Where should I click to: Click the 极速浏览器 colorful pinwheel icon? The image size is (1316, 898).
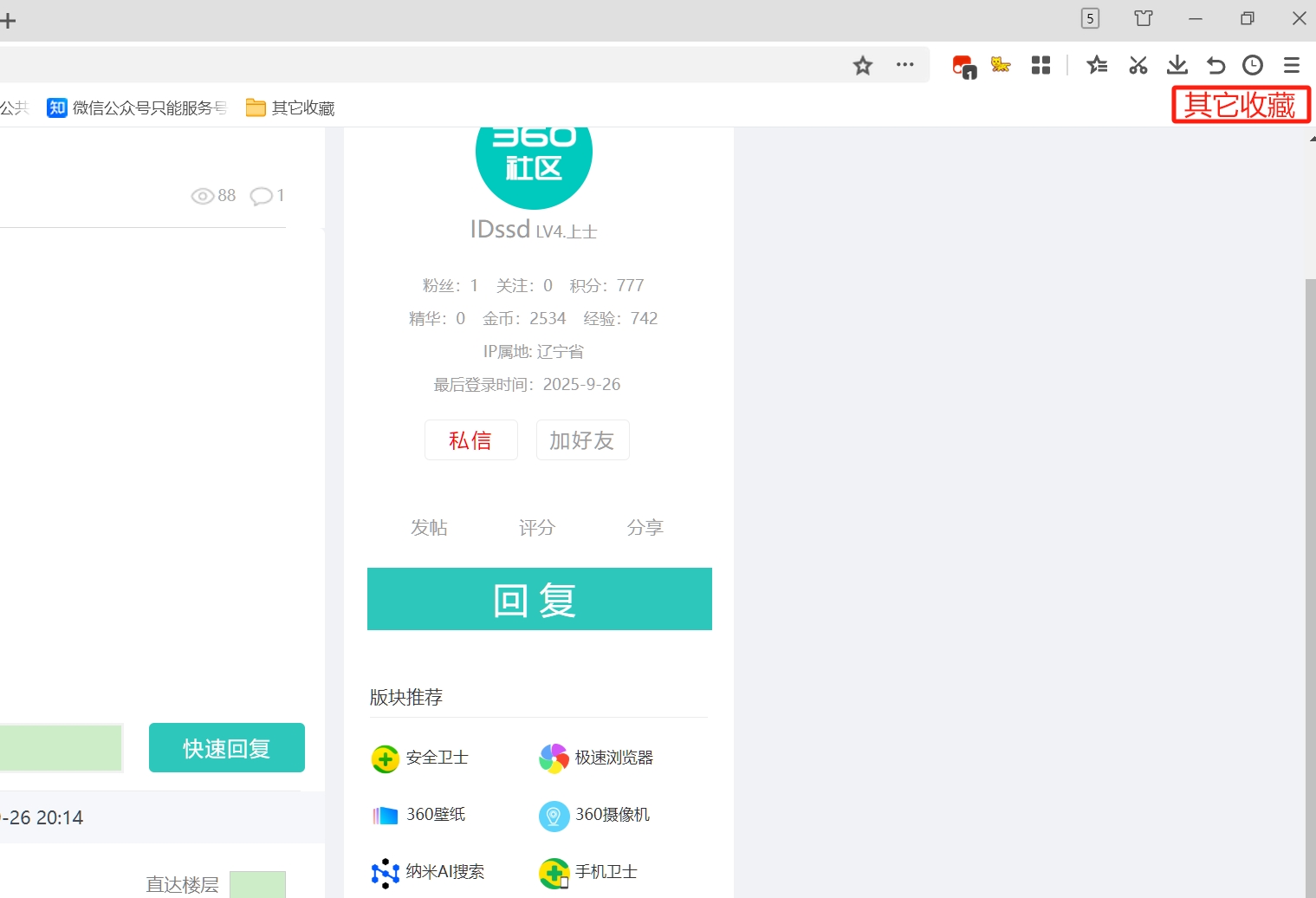point(554,758)
